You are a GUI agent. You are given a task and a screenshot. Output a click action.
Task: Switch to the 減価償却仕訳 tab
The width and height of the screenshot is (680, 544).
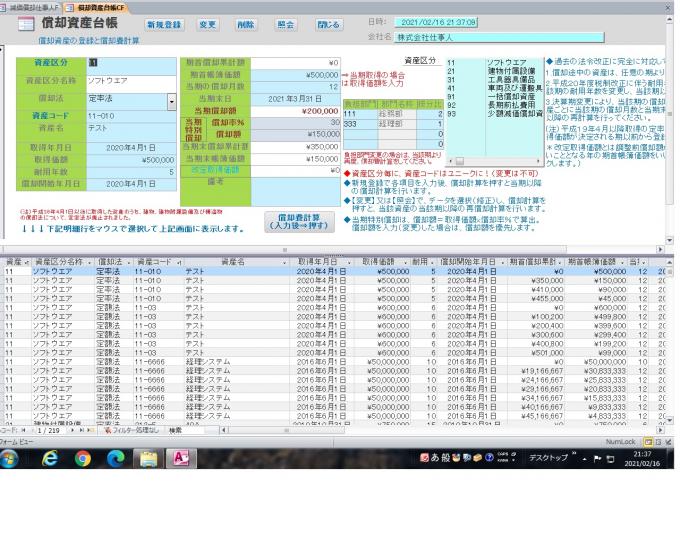[32, 6]
